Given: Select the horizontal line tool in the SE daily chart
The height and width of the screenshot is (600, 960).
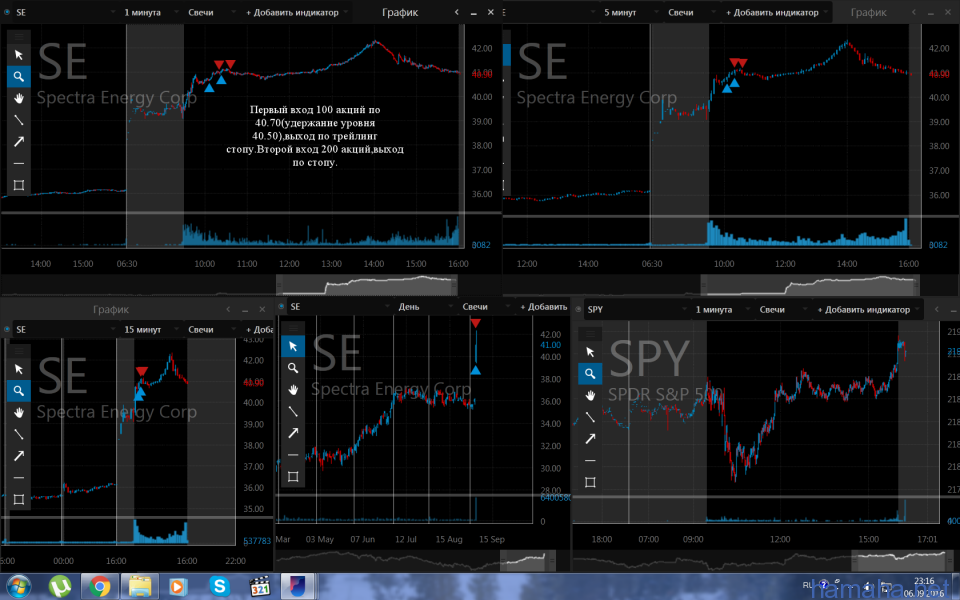Looking at the screenshot, I should click(x=293, y=455).
